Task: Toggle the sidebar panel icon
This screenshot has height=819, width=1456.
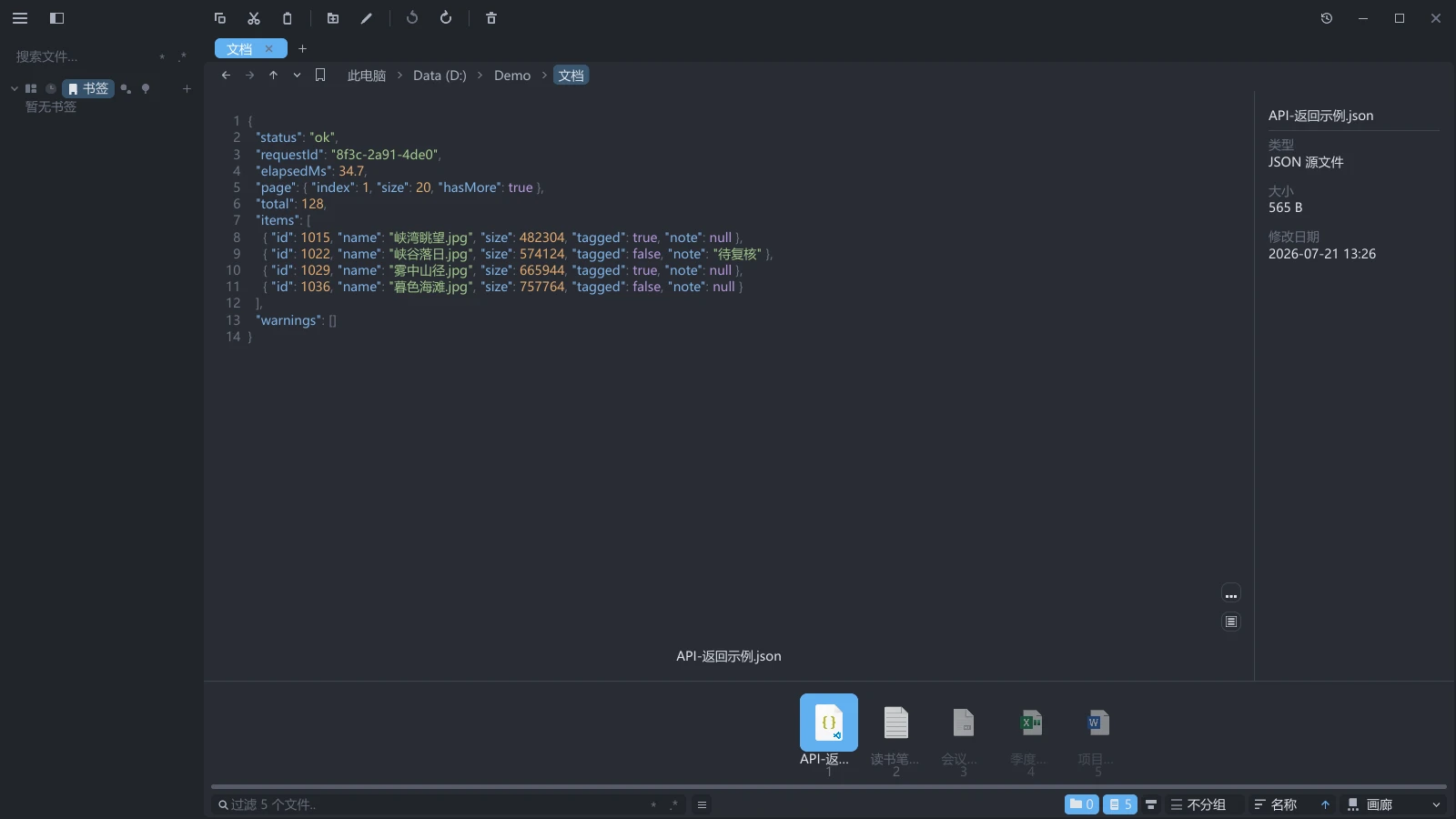Action: tap(56, 18)
